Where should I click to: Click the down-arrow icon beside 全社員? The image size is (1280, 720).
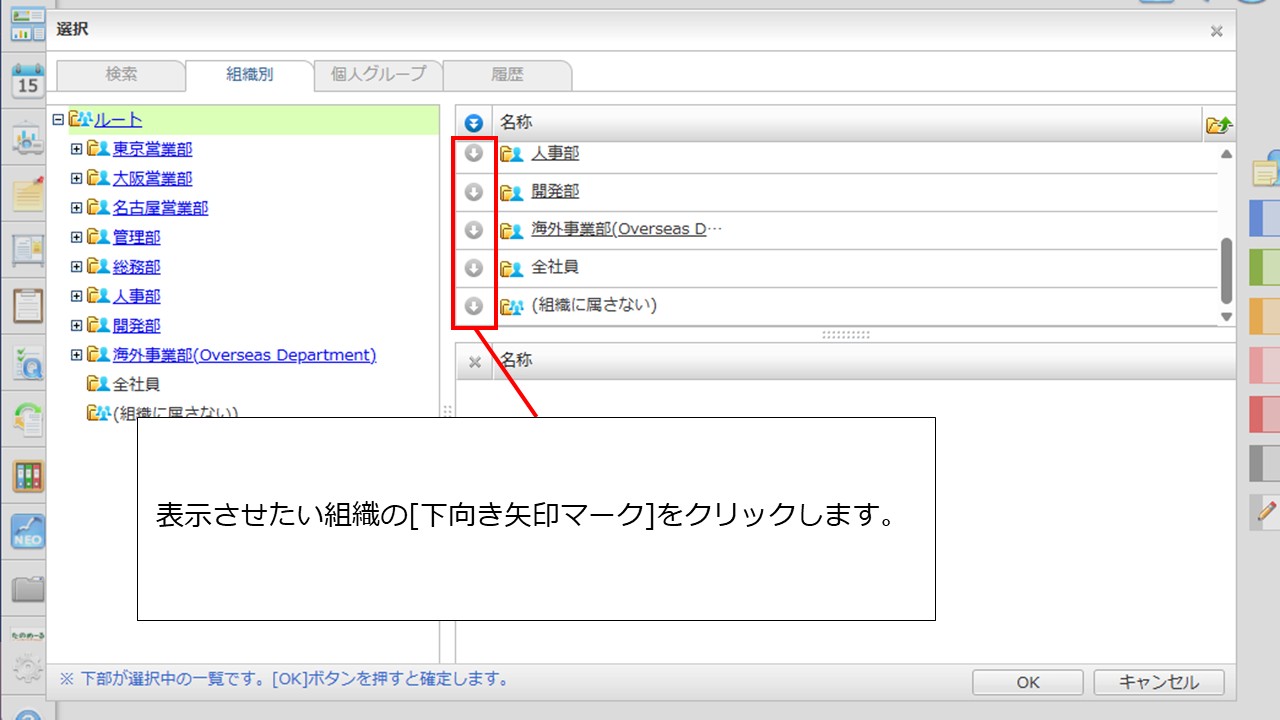pos(474,268)
